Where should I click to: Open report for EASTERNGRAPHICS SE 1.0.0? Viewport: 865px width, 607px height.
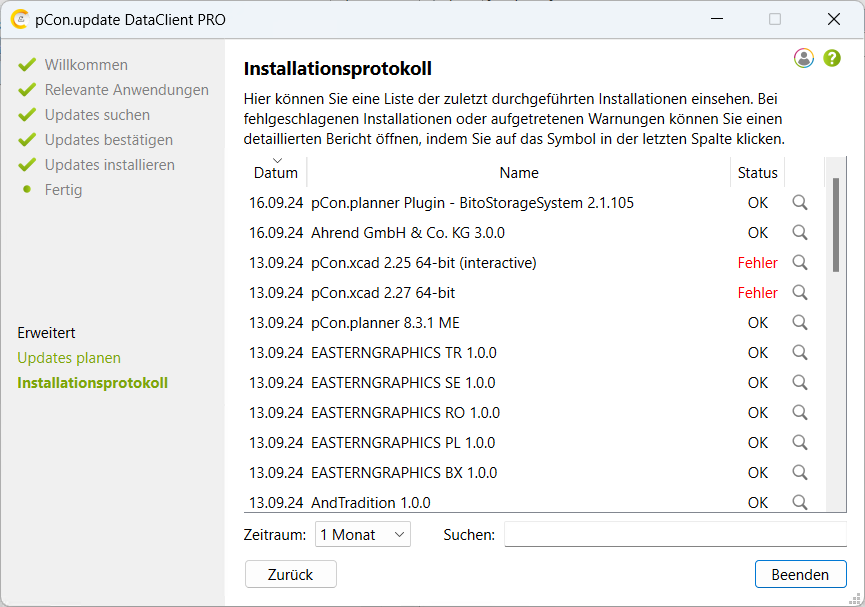pos(800,382)
